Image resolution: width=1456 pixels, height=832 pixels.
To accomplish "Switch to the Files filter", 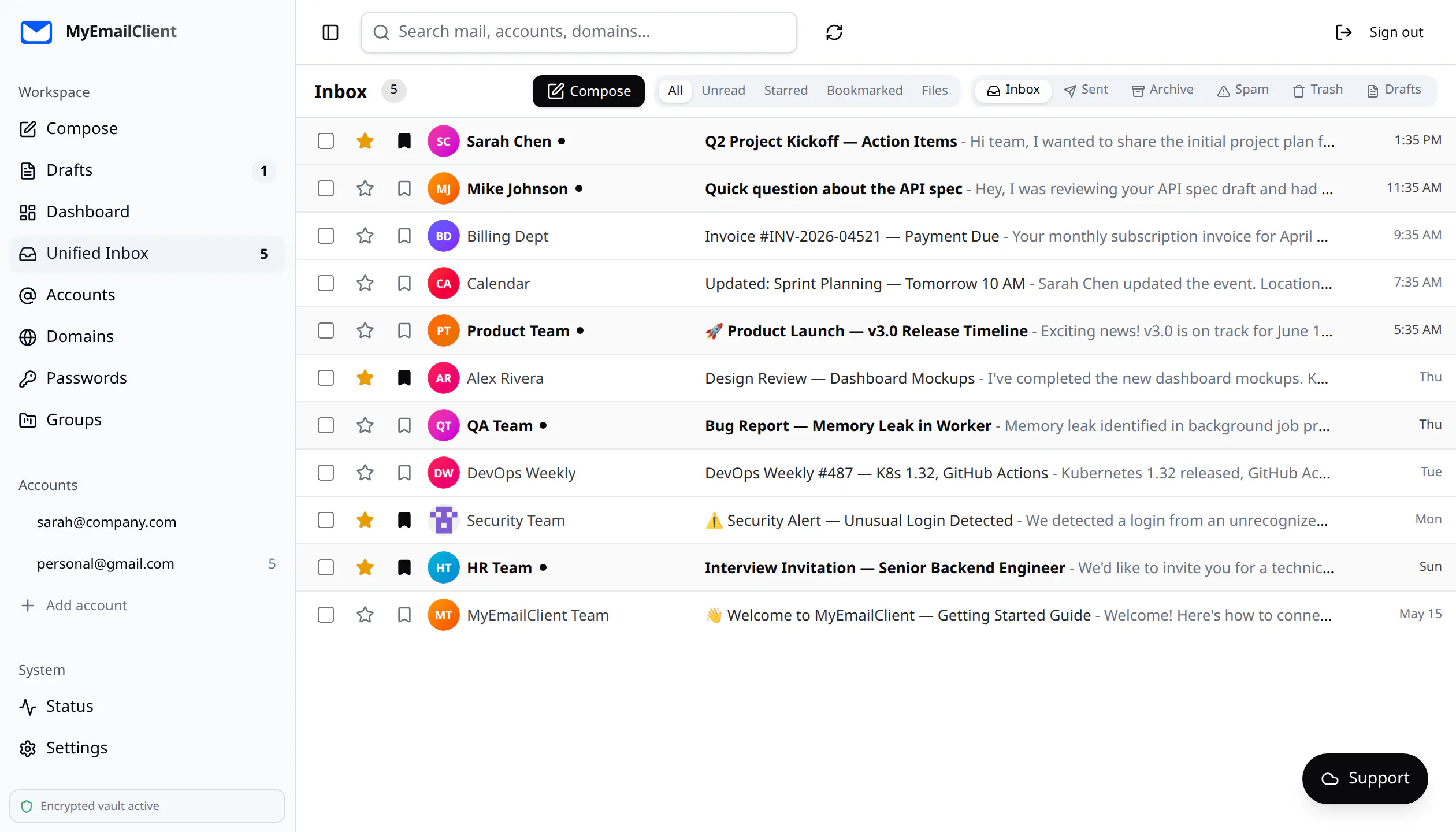I will [x=934, y=91].
